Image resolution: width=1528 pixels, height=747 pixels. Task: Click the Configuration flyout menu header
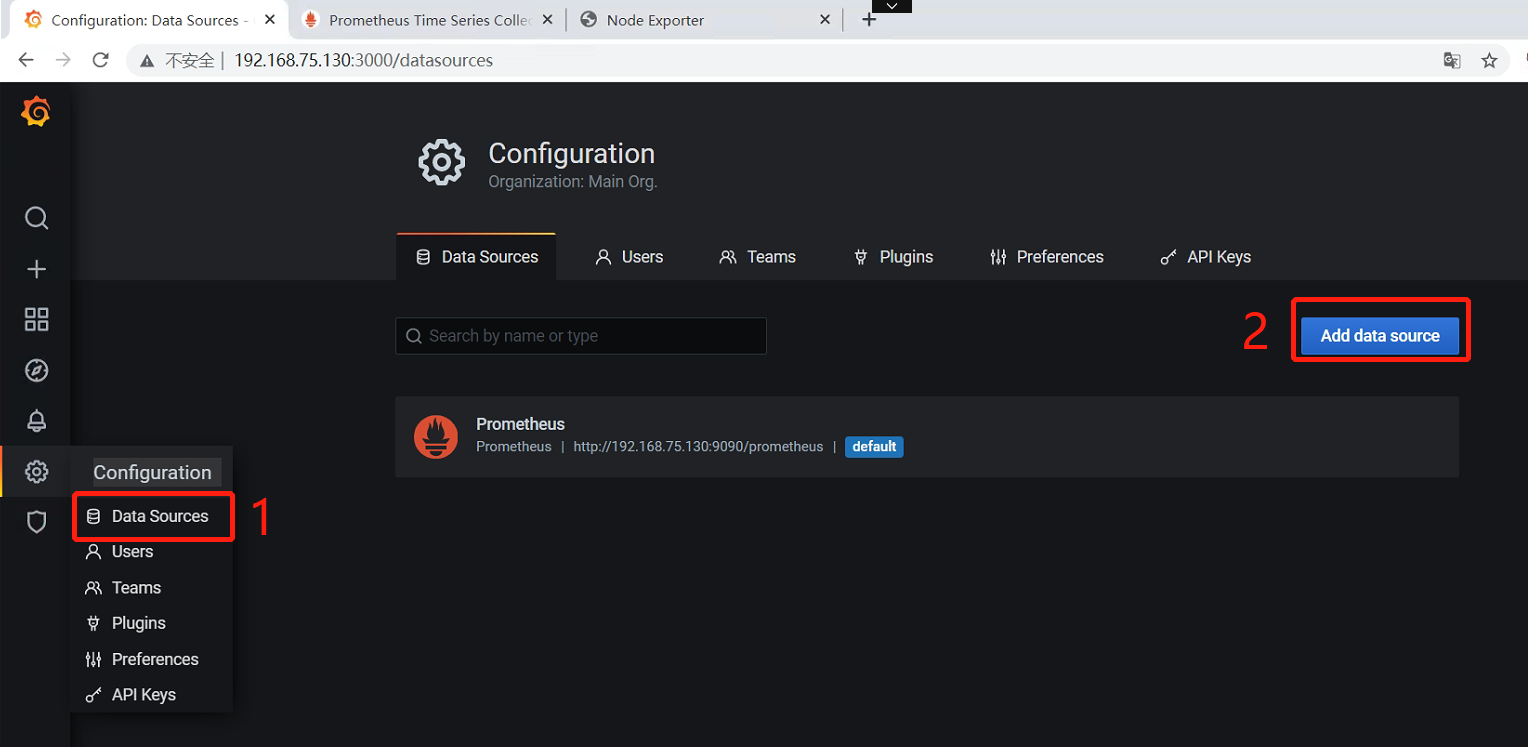pyautogui.click(x=152, y=472)
